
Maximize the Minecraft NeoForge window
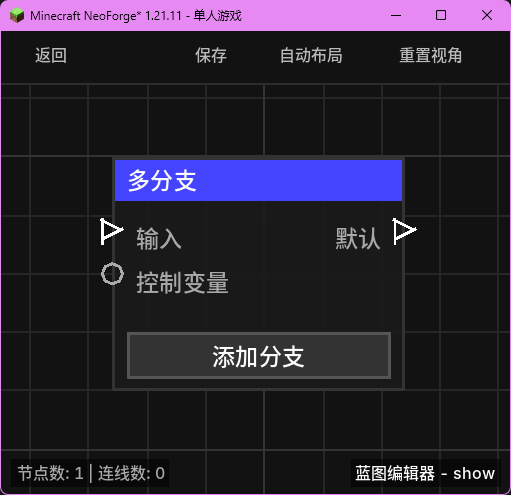point(441,15)
